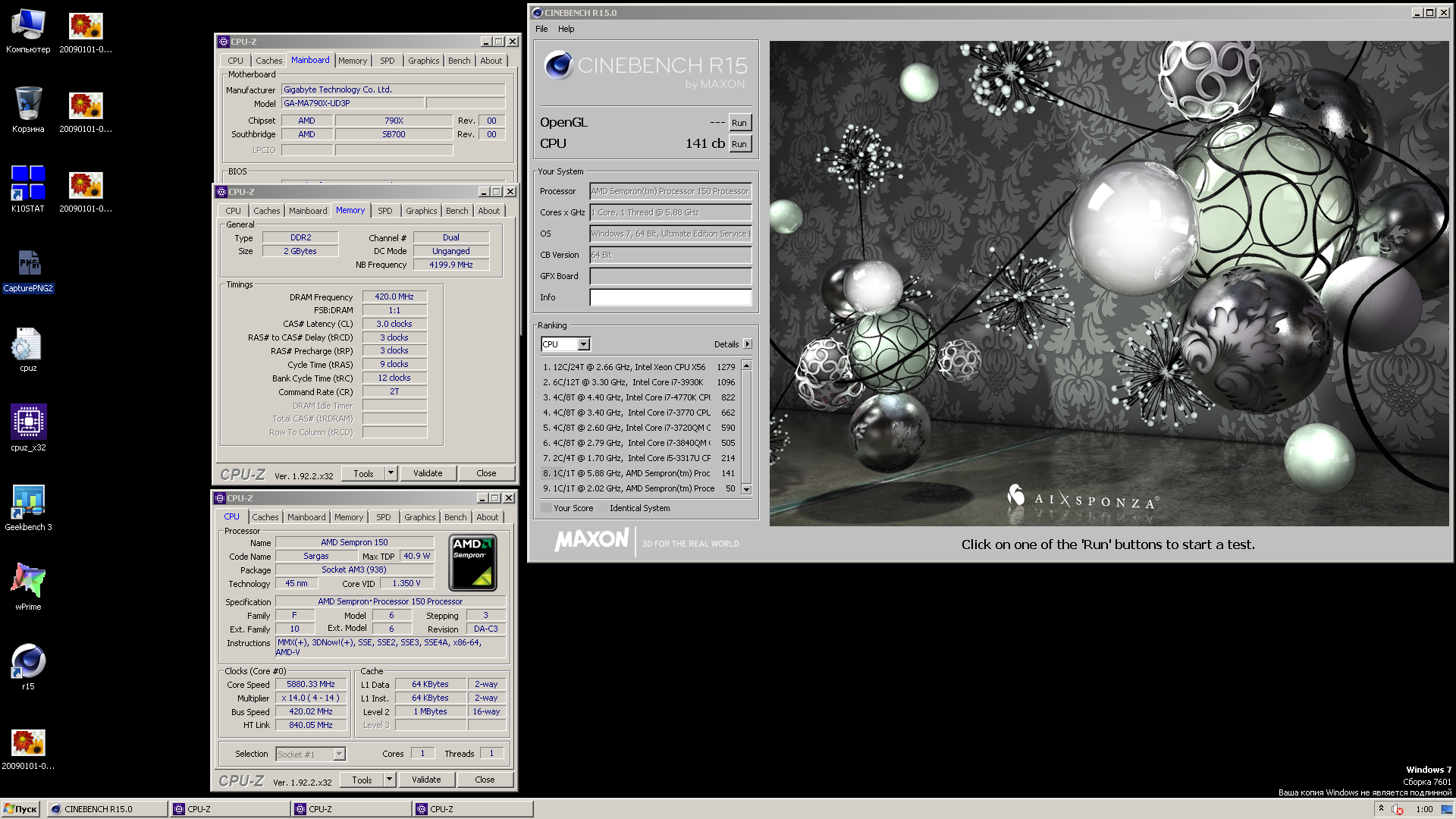Open the Cinebench File menu
This screenshot has width=1456, height=819.
click(x=541, y=29)
